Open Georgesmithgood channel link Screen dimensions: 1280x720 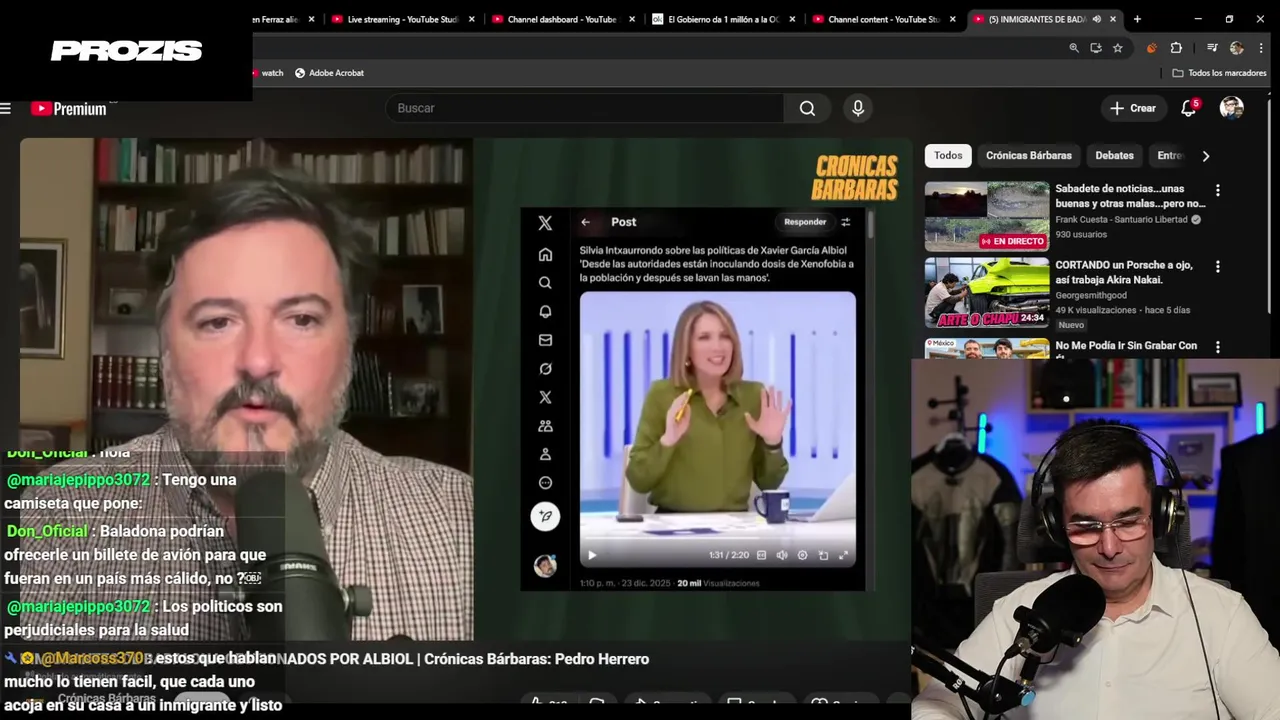[1091, 295]
